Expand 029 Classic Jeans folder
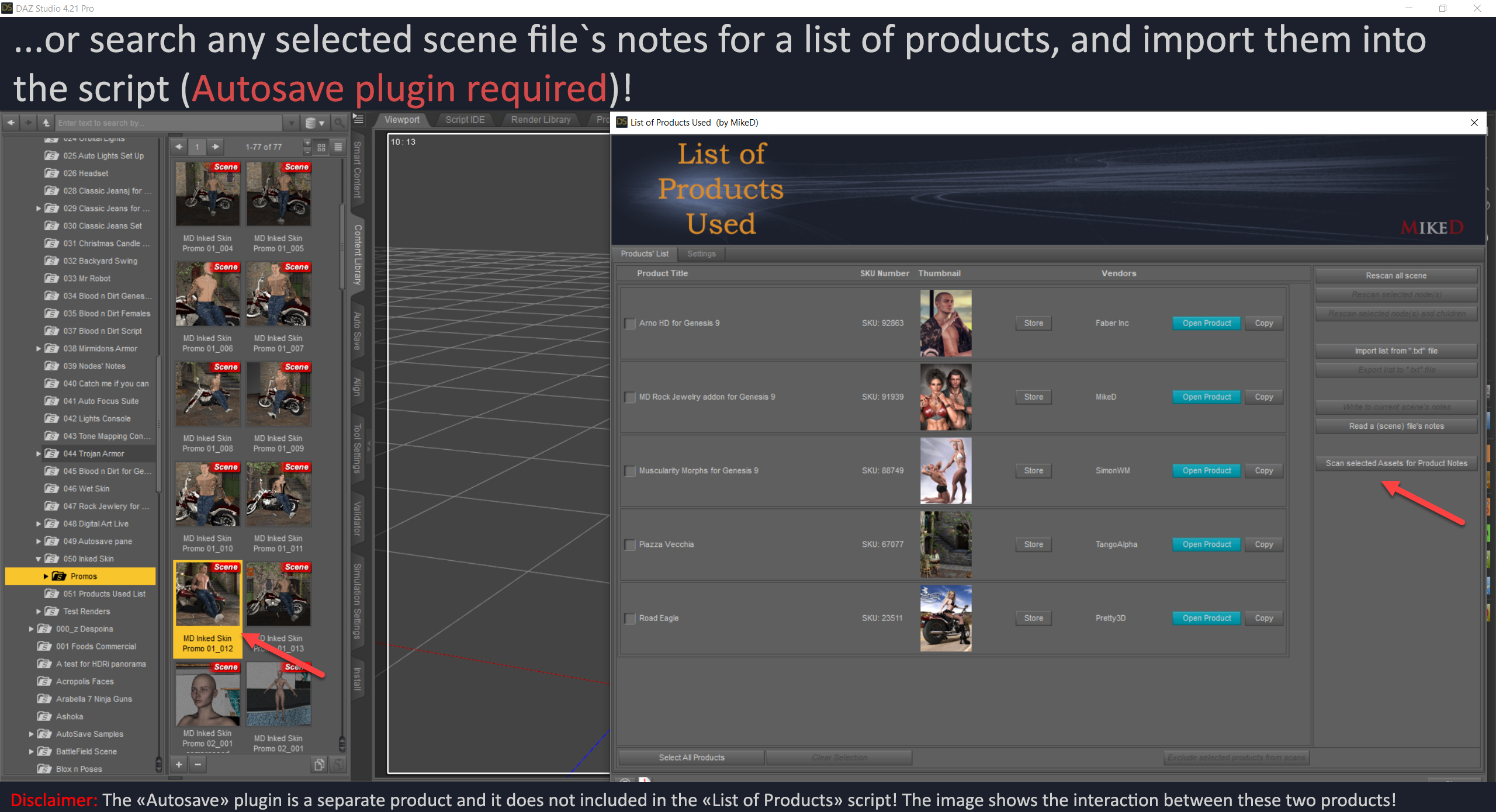Screen dimensions: 1496x812 tap(39, 208)
